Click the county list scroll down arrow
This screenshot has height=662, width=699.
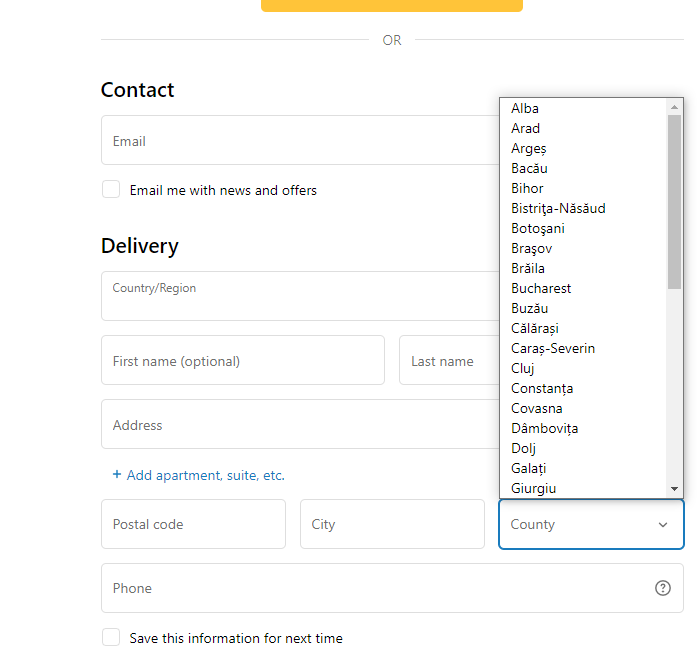pos(674,489)
